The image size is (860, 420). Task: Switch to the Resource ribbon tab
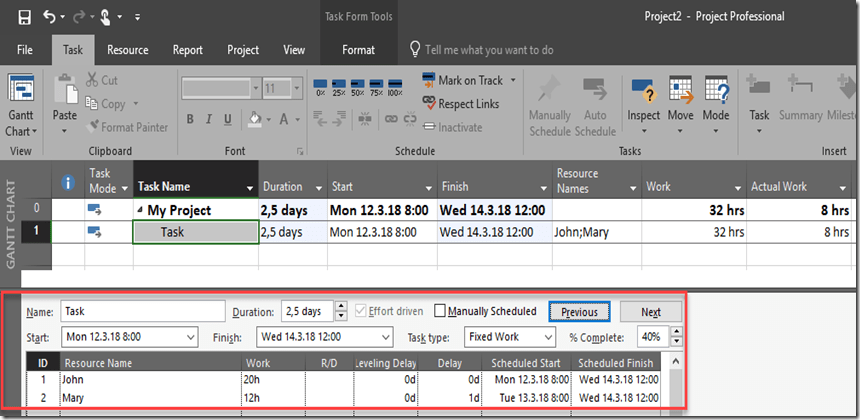coord(127,50)
